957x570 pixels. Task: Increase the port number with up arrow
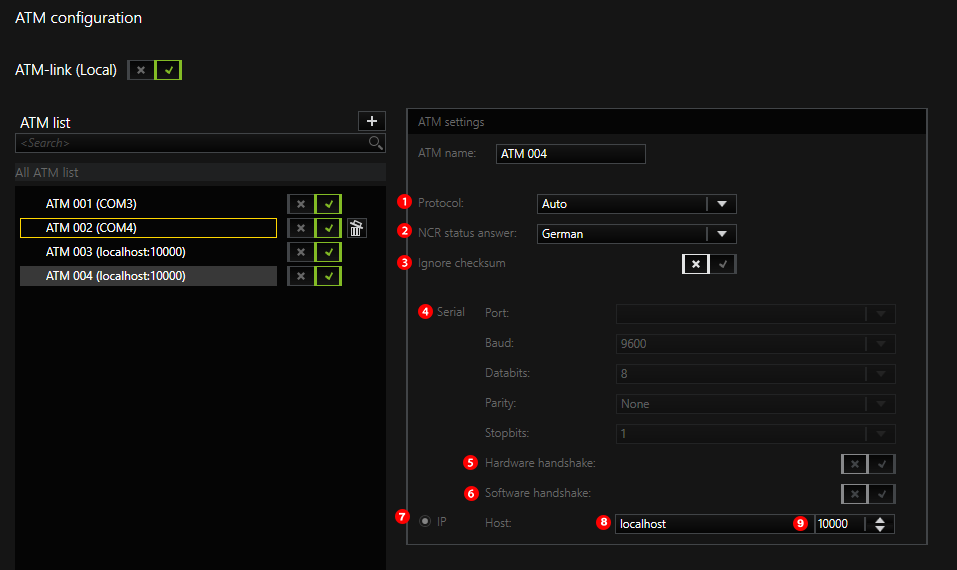[x=879, y=519]
